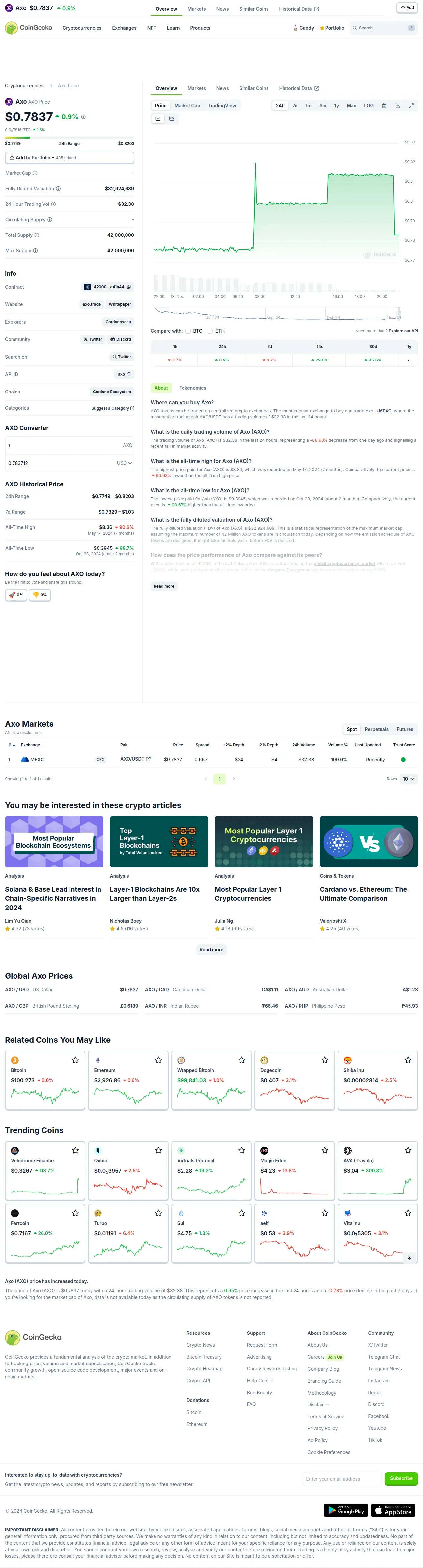Star Sui trending coin

(241, 1213)
